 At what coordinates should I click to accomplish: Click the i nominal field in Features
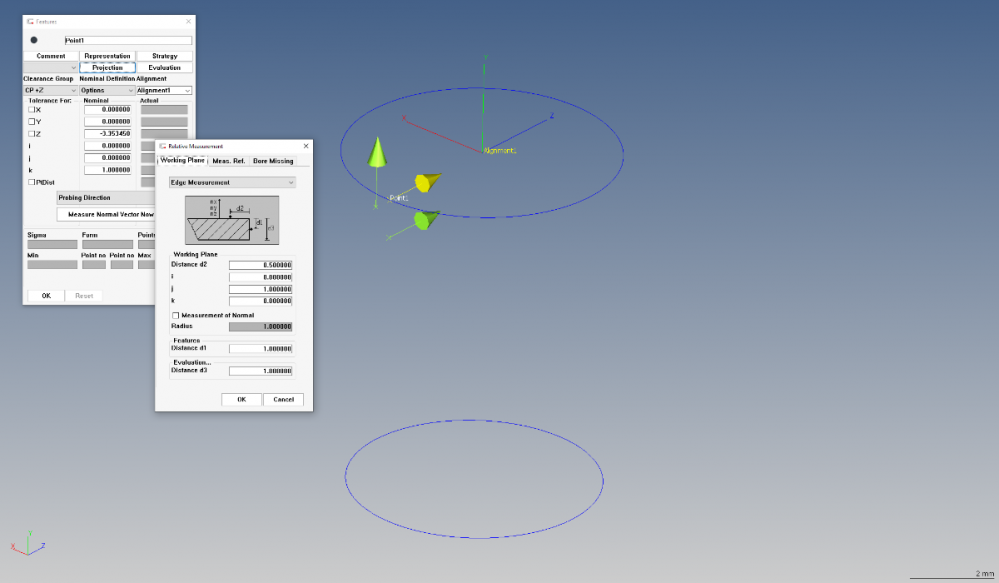pos(108,146)
